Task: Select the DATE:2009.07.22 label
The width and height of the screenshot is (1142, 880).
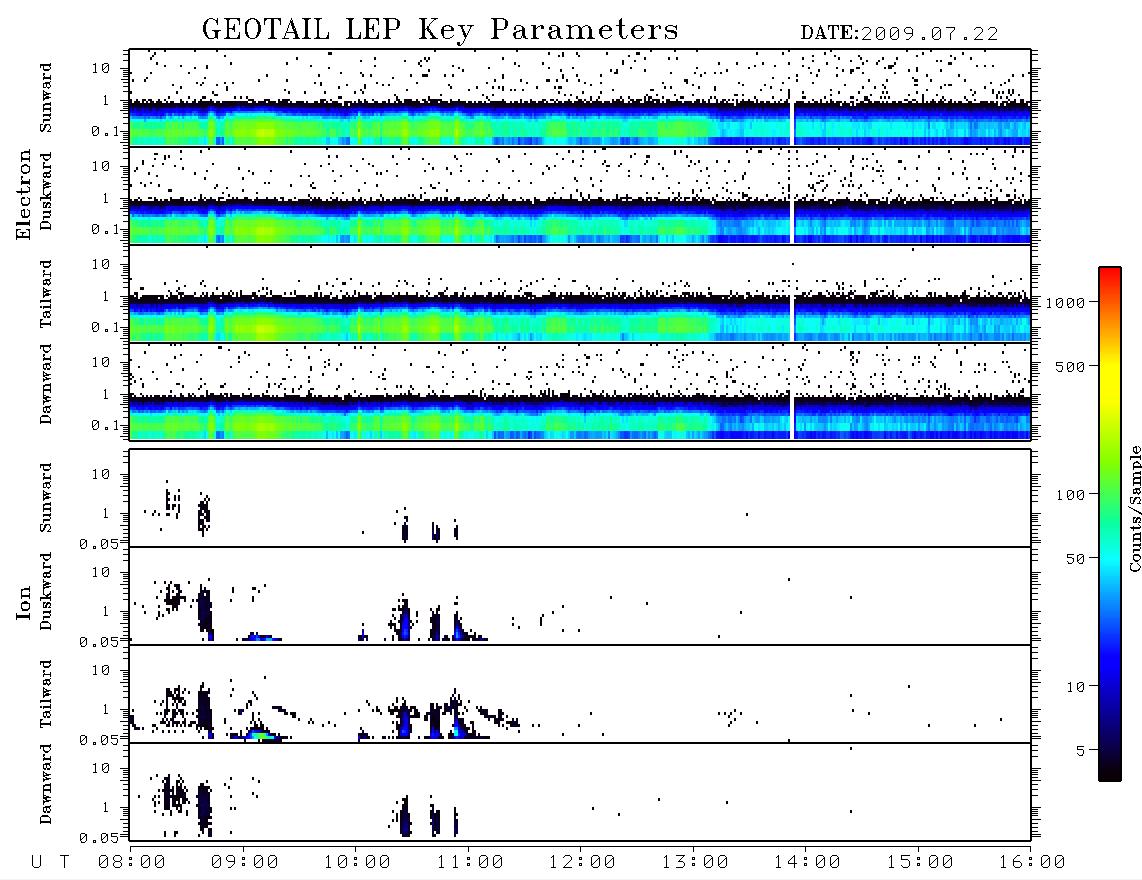Action: (899, 34)
